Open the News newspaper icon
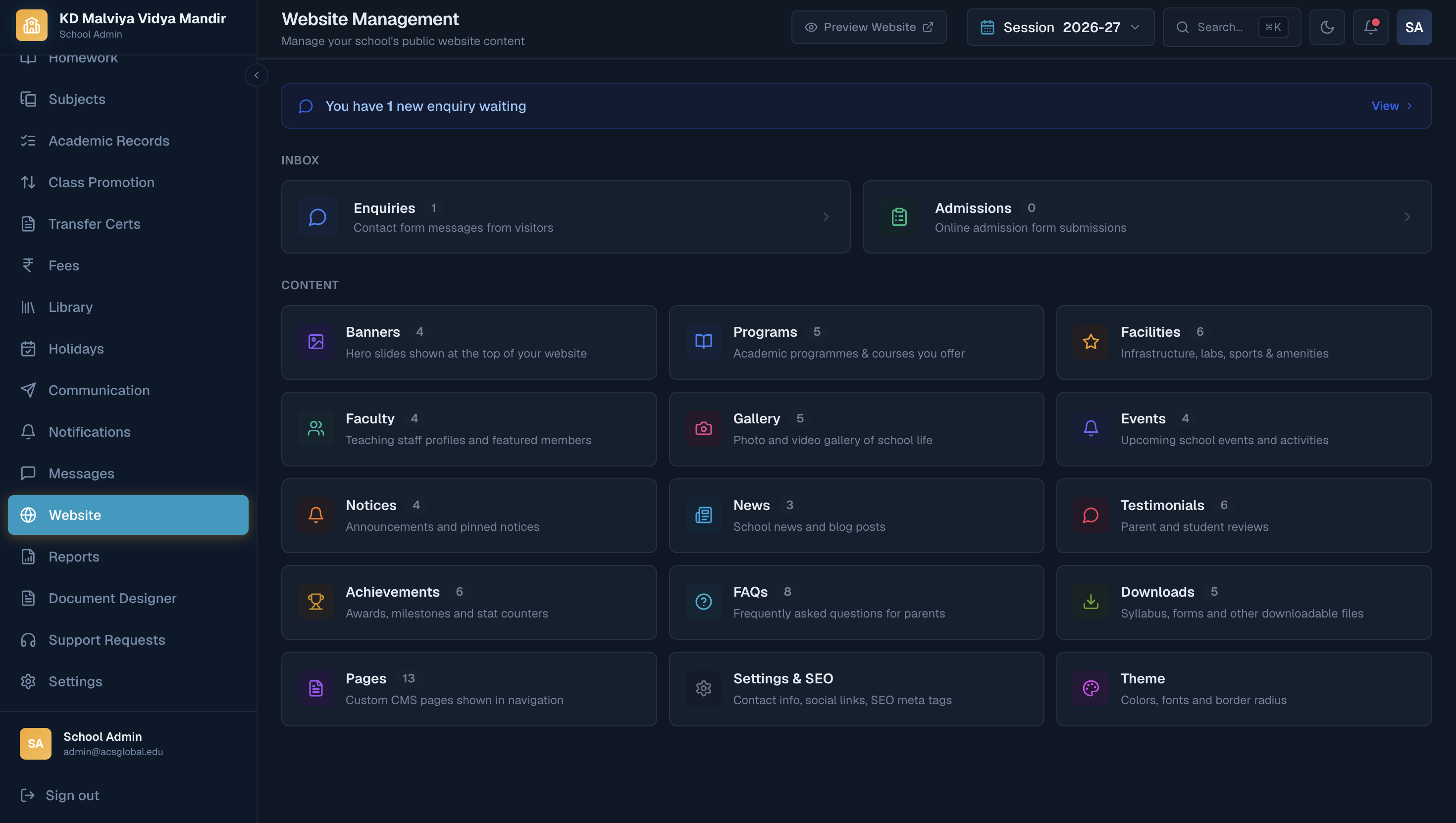The image size is (1456, 823). 704,515
